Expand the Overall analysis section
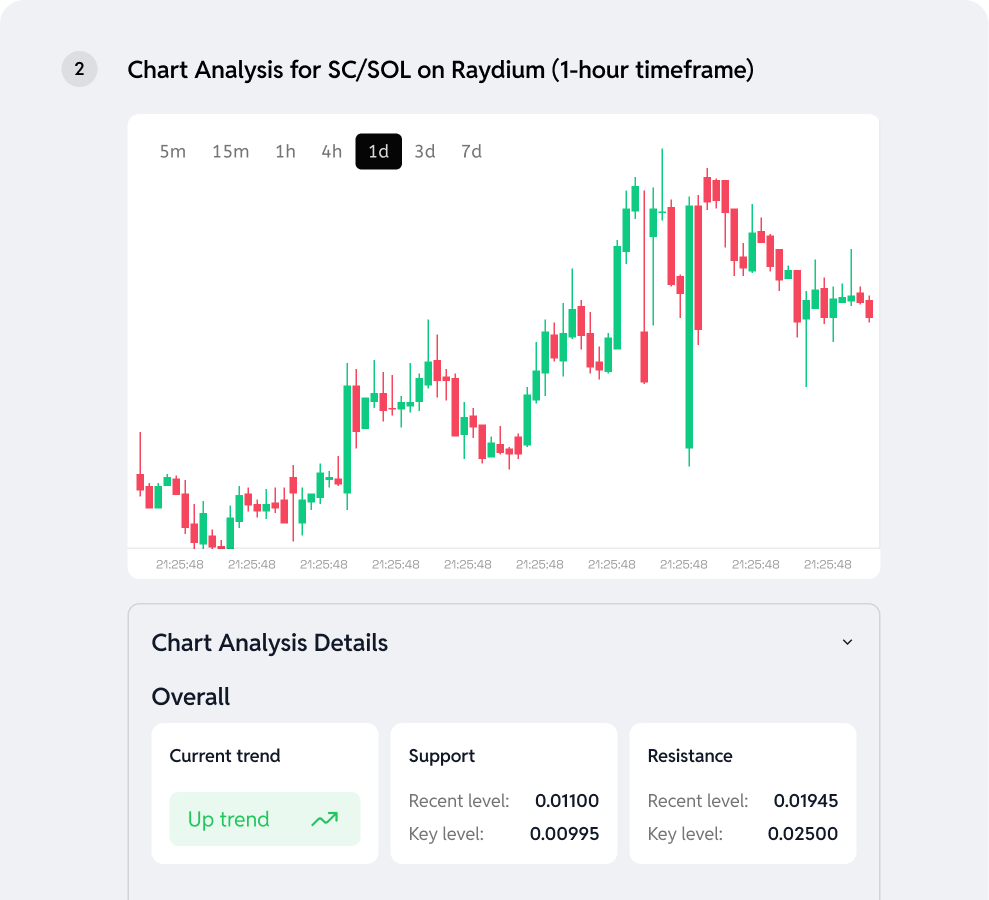The width and height of the screenshot is (989, 900). pyautogui.click(x=190, y=697)
